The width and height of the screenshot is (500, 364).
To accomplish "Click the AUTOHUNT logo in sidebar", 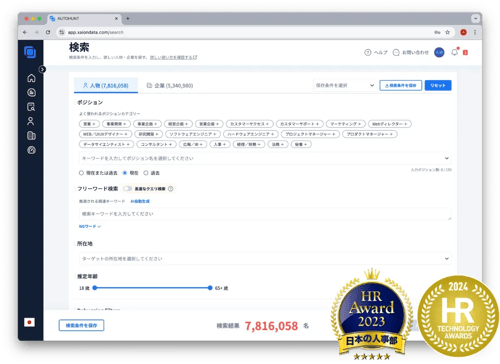I will 30,52.
